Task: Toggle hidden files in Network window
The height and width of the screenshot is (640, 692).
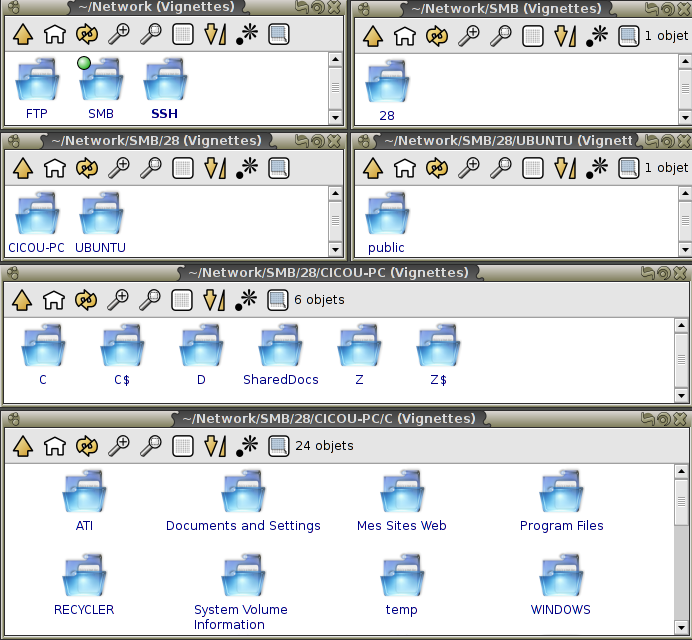Action: pyautogui.click(x=247, y=34)
